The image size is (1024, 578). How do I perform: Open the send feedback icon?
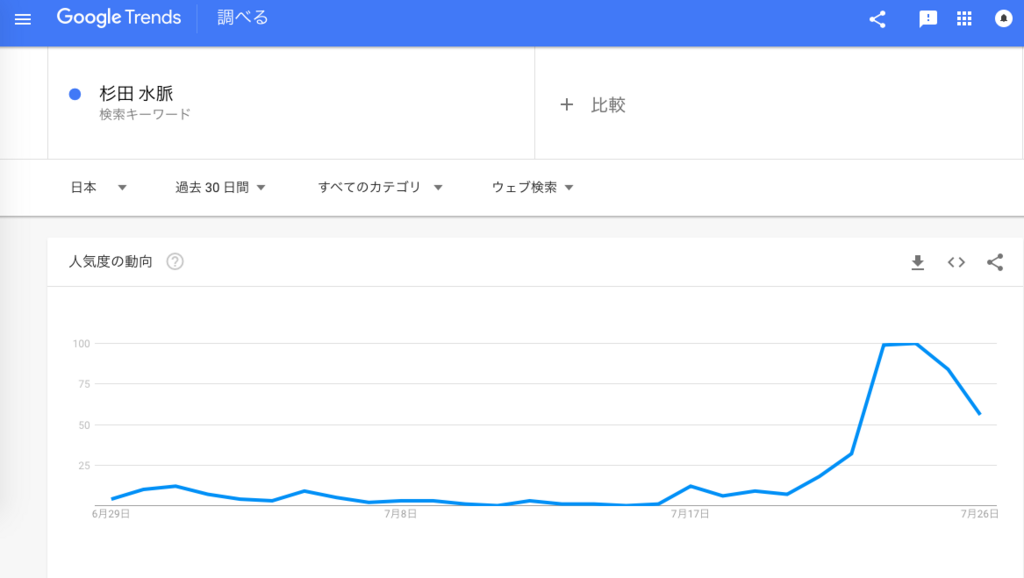927,19
